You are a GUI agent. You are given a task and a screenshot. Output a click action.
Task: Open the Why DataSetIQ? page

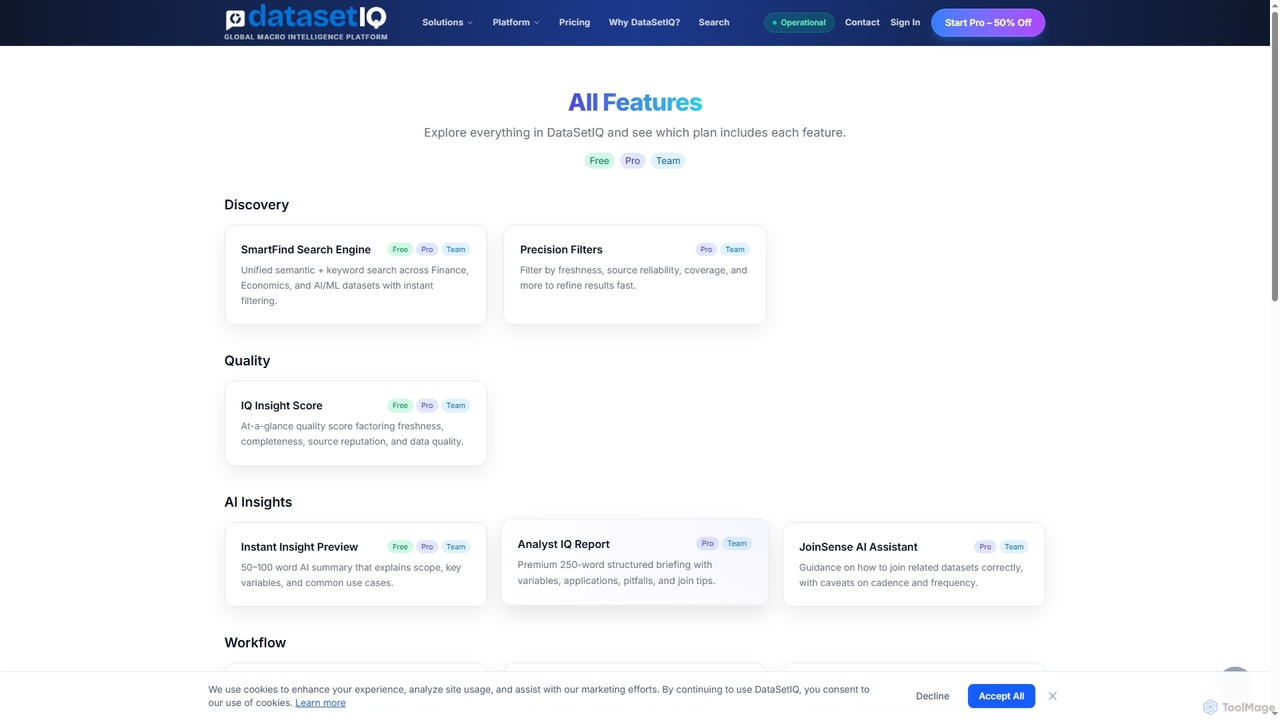coord(644,22)
